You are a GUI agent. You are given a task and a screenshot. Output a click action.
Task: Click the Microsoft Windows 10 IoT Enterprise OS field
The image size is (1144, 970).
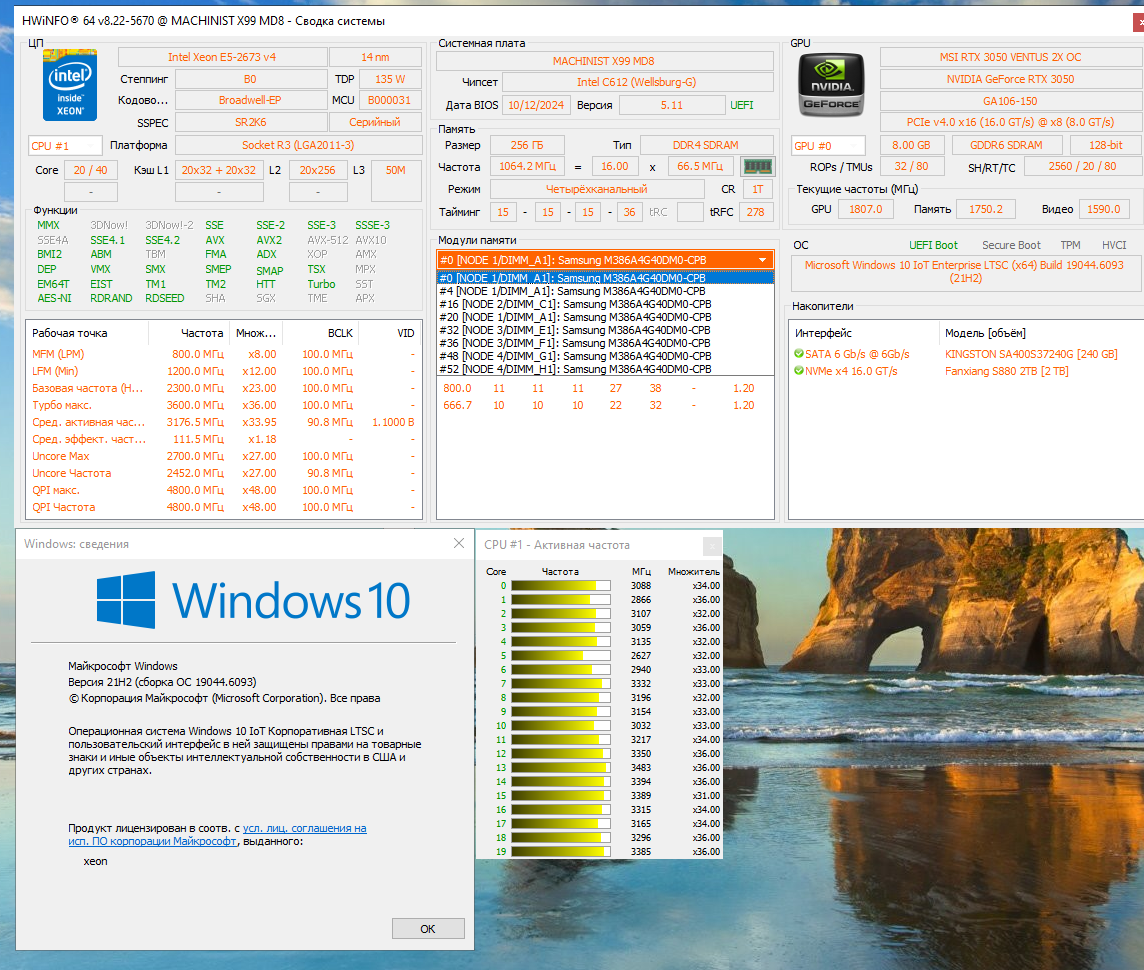(x=965, y=271)
